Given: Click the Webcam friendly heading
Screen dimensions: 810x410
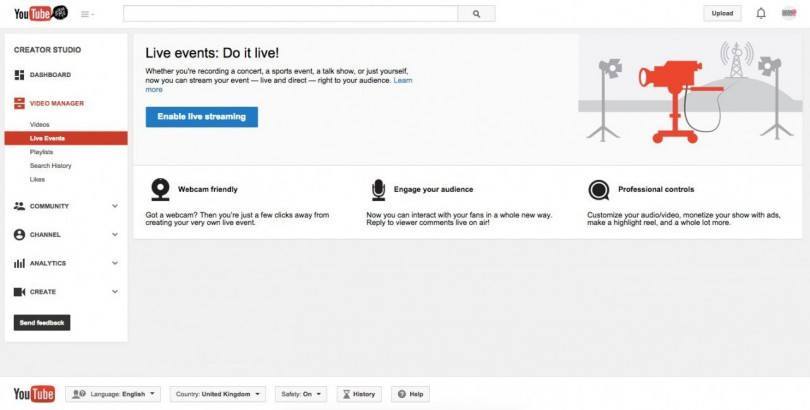Looking at the screenshot, I should pyautogui.click(x=208, y=190).
